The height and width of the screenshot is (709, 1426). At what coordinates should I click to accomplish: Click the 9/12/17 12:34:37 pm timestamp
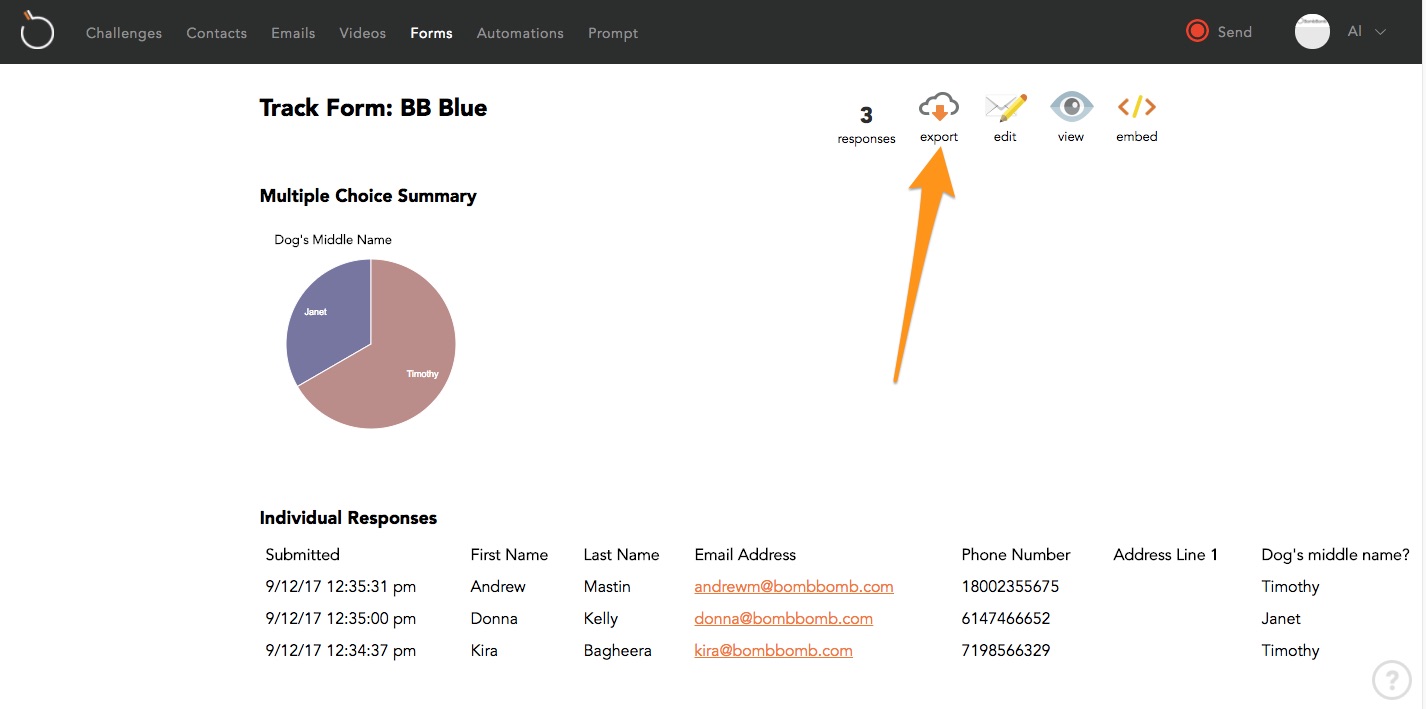(x=341, y=651)
